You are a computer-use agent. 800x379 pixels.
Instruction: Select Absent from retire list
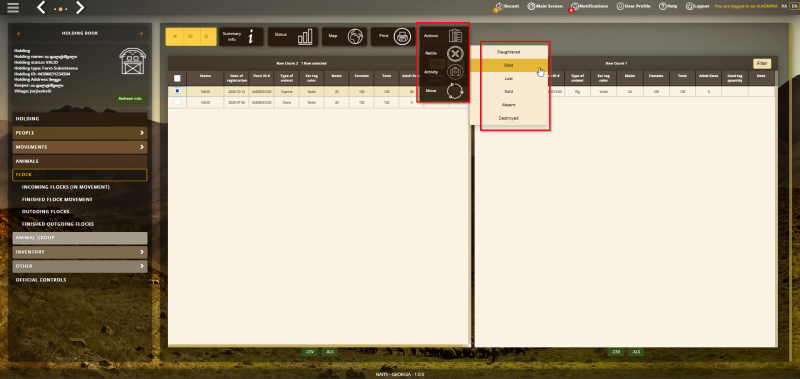(x=509, y=105)
